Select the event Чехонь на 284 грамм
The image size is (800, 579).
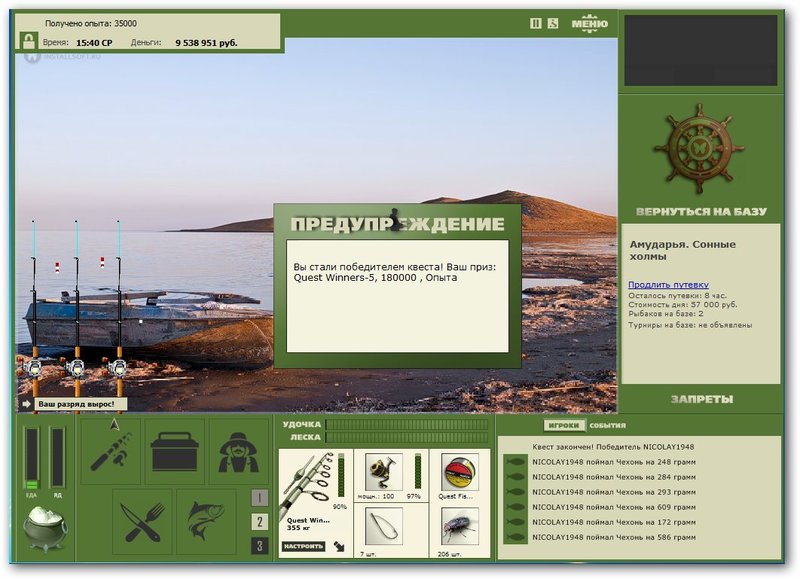[614, 477]
